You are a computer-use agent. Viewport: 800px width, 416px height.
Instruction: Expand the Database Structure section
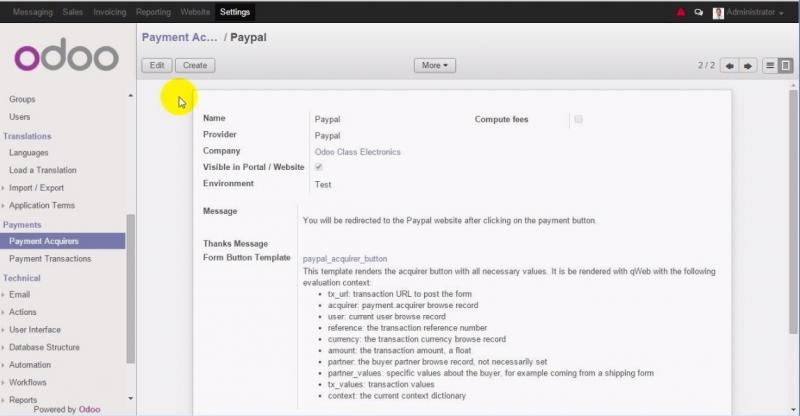[44, 347]
